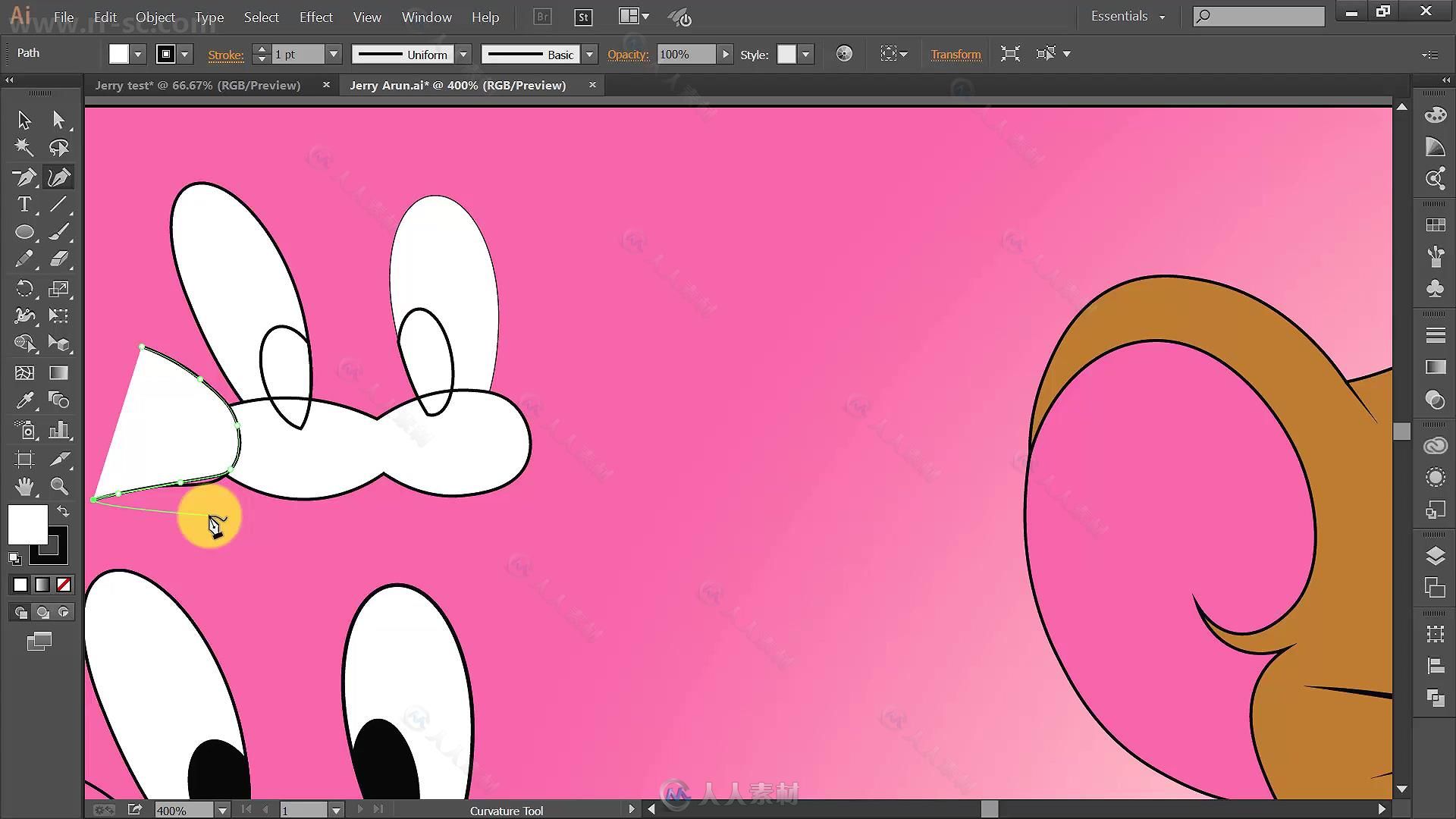Screen dimensions: 1456x819
Task: Enable Draw Behind mode
Action: tap(42, 612)
